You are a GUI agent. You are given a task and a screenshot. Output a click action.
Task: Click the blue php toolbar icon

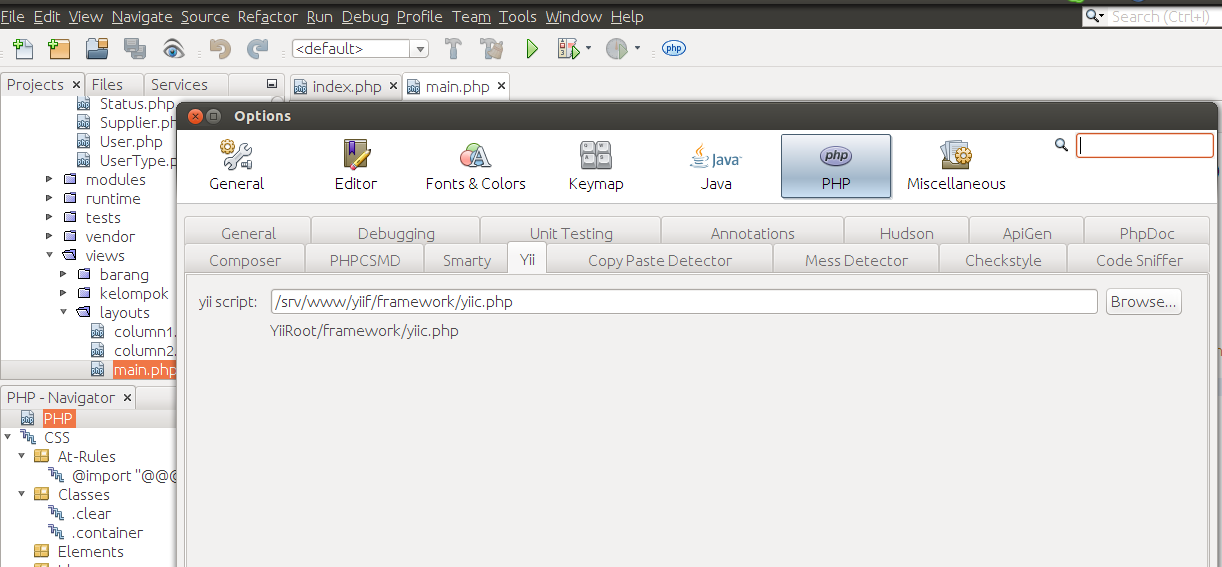[674, 48]
